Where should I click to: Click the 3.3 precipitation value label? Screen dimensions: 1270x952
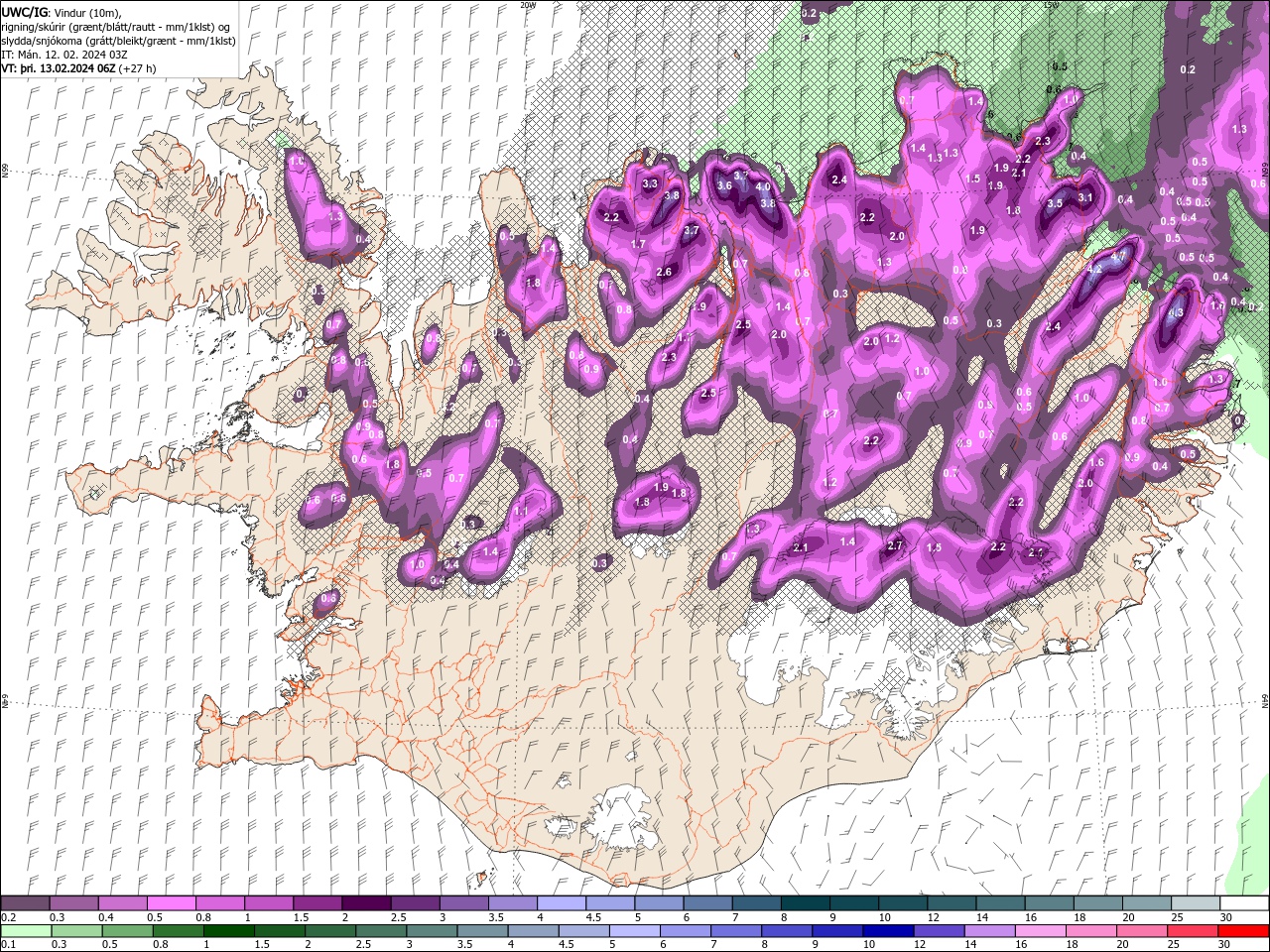[650, 184]
